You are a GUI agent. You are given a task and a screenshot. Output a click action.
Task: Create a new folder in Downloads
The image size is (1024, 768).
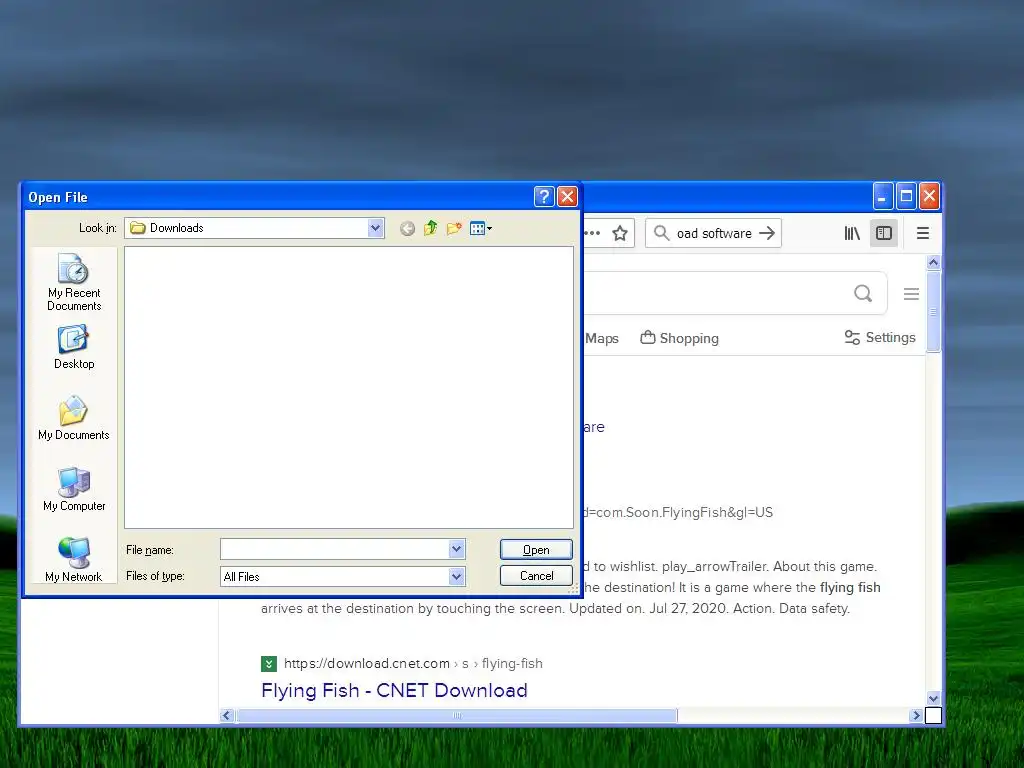(x=454, y=228)
